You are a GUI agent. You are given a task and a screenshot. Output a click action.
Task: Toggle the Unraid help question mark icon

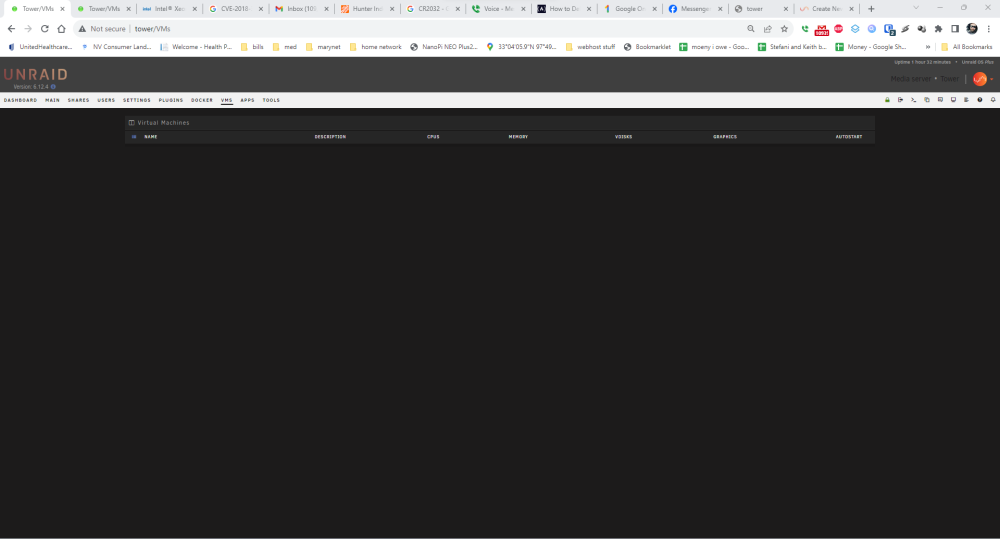(x=980, y=100)
